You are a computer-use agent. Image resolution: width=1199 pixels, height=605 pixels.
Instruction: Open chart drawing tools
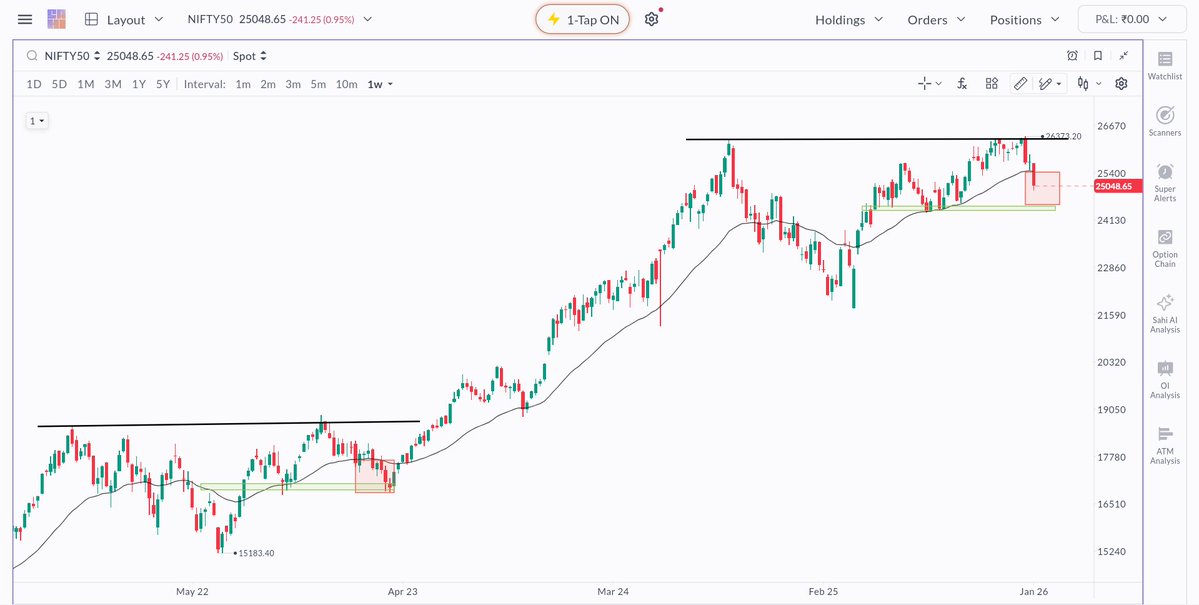tap(1021, 84)
